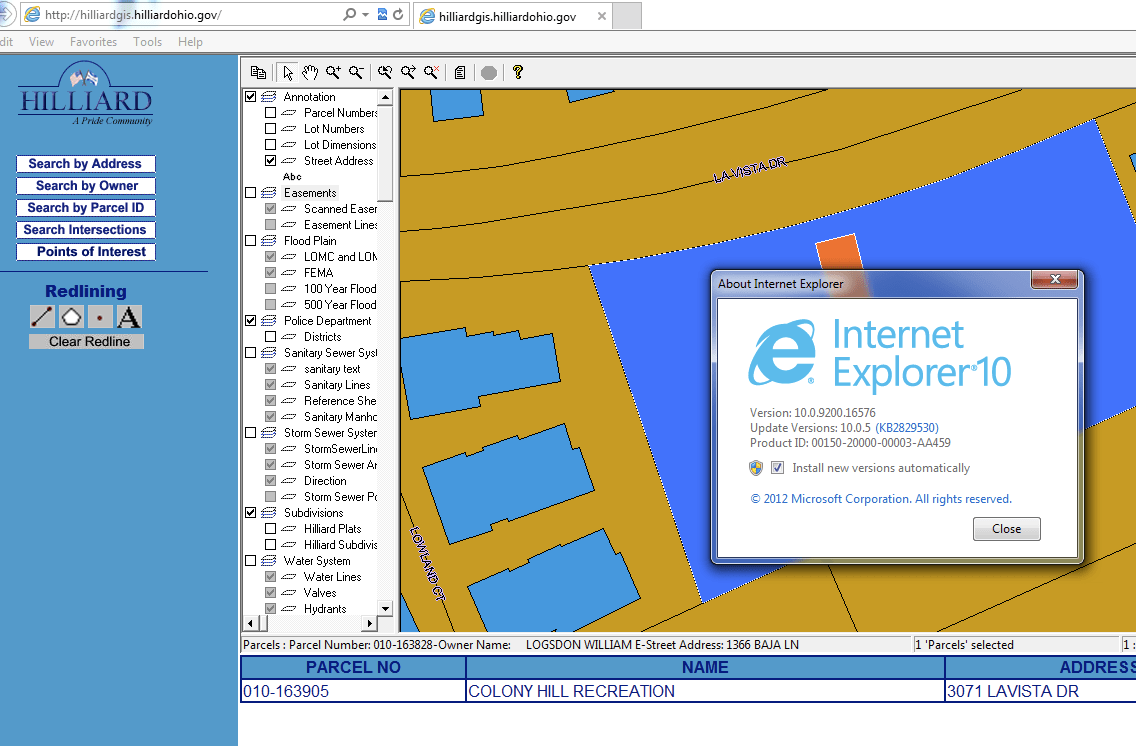Open the KB2829530 update link
The height and width of the screenshot is (746, 1136).
(907, 428)
